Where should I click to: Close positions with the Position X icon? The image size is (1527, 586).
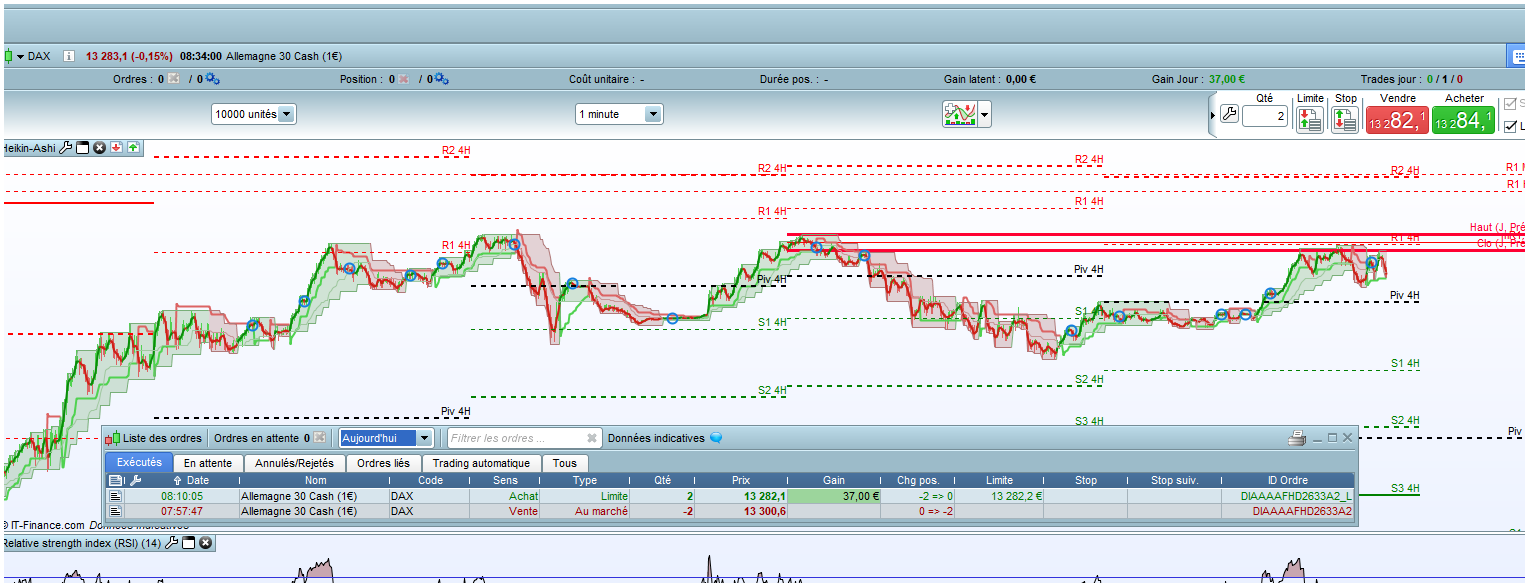[x=404, y=79]
